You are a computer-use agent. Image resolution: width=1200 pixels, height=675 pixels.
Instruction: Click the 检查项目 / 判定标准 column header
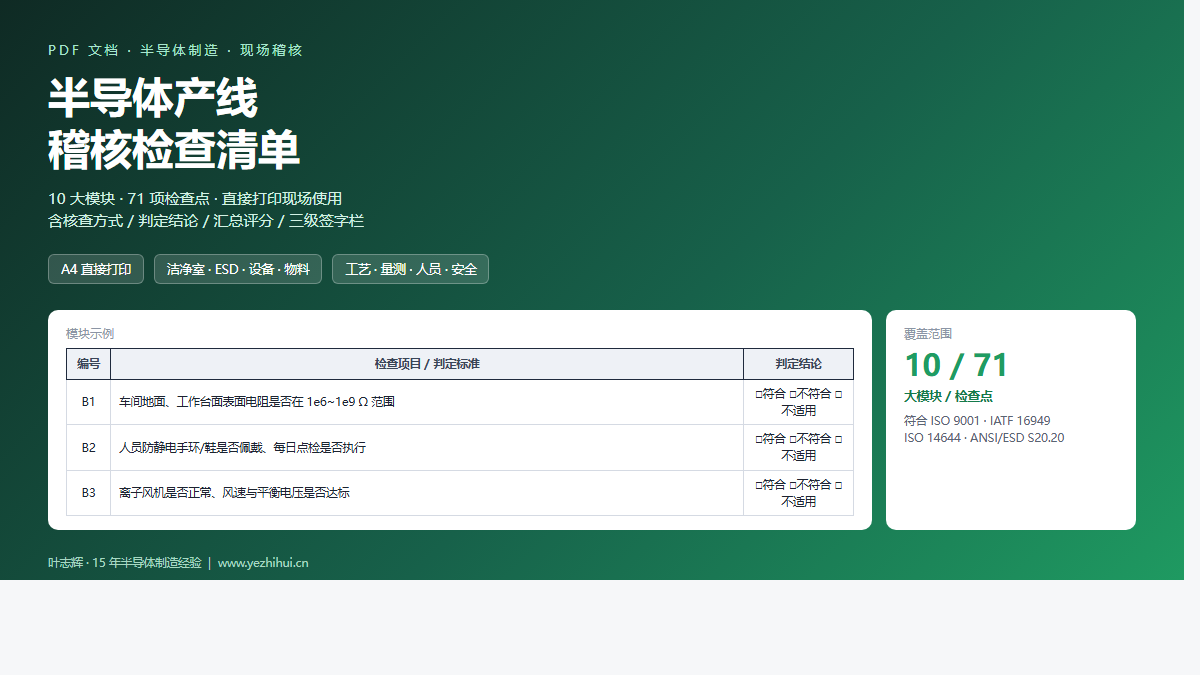[x=427, y=364]
